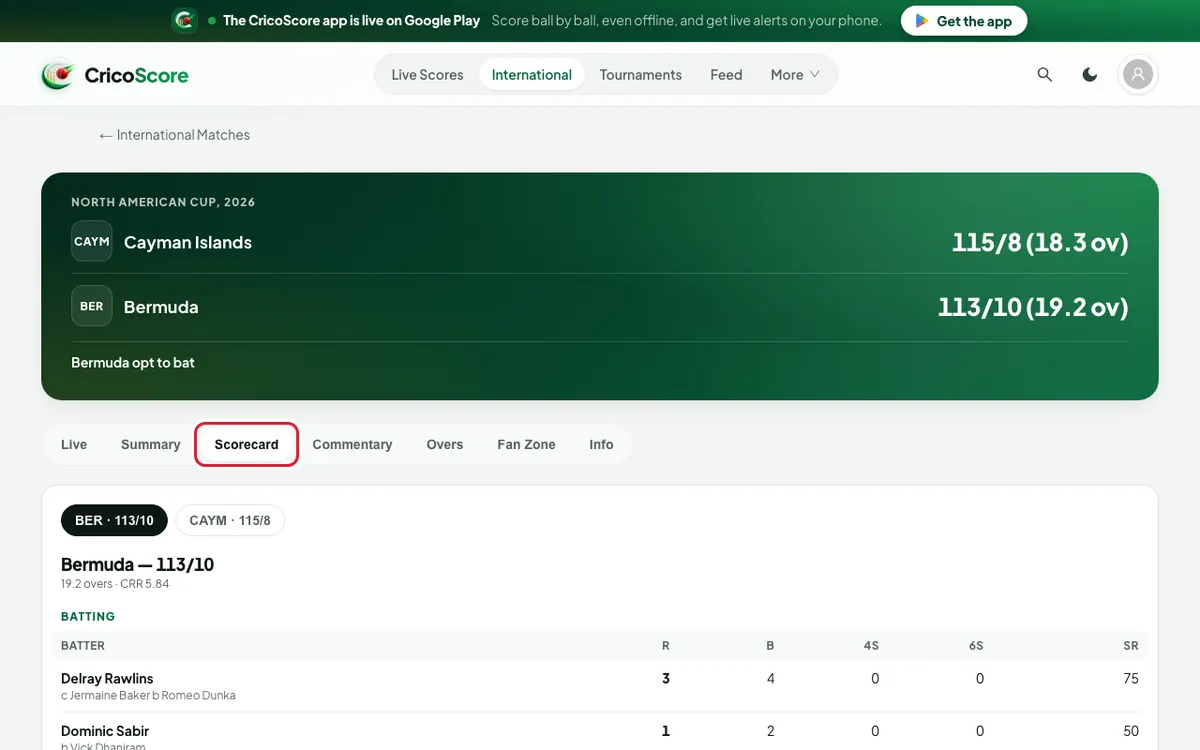Click Delray Rawlins dismissal text
This screenshot has height=750, width=1200.
(148, 695)
